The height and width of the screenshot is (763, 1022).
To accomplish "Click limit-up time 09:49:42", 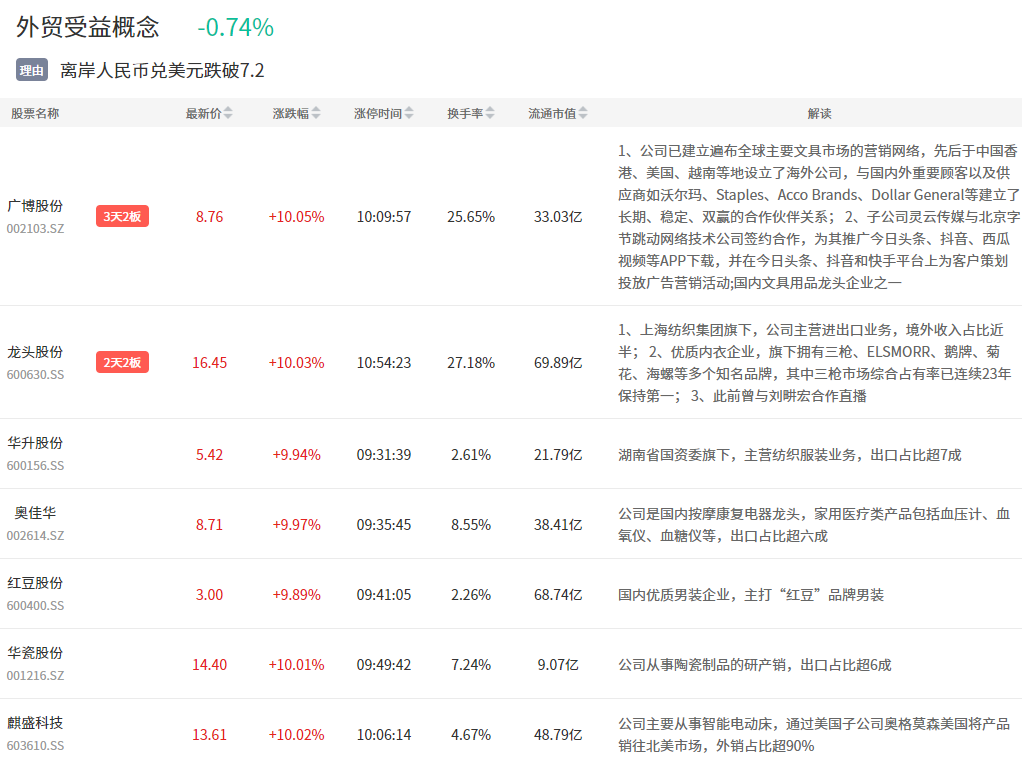I will coord(384,665).
